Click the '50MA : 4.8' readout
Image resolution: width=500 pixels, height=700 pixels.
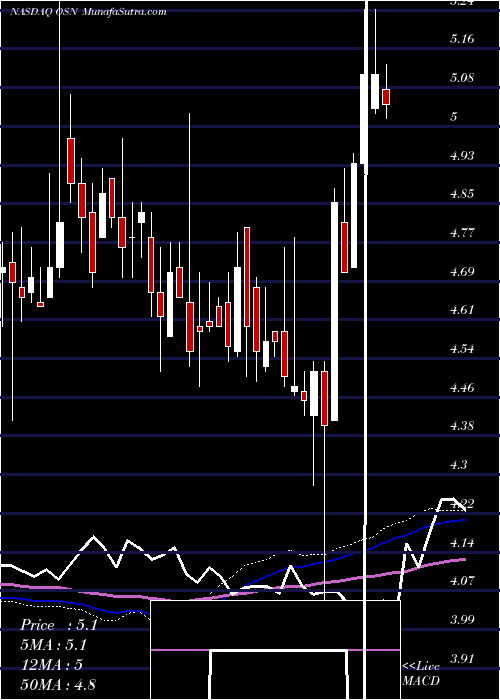point(58,684)
